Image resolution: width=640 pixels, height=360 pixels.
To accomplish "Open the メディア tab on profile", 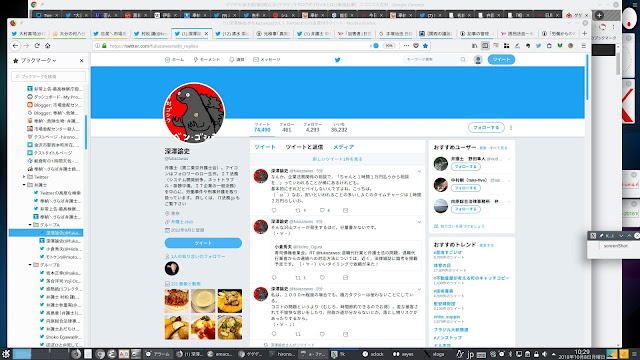I will [344, 147].
